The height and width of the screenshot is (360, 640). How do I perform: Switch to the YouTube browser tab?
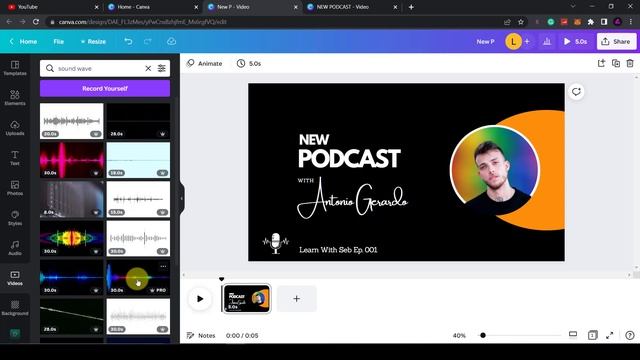click(53, 7)
